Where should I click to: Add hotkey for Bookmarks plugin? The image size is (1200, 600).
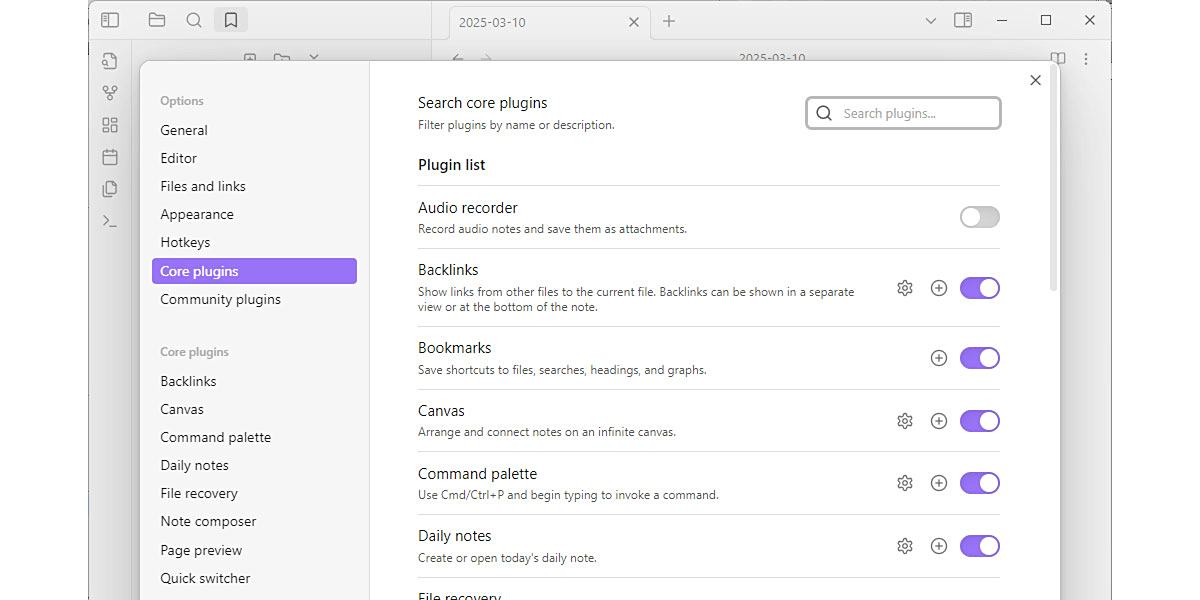tap(938, 358)
